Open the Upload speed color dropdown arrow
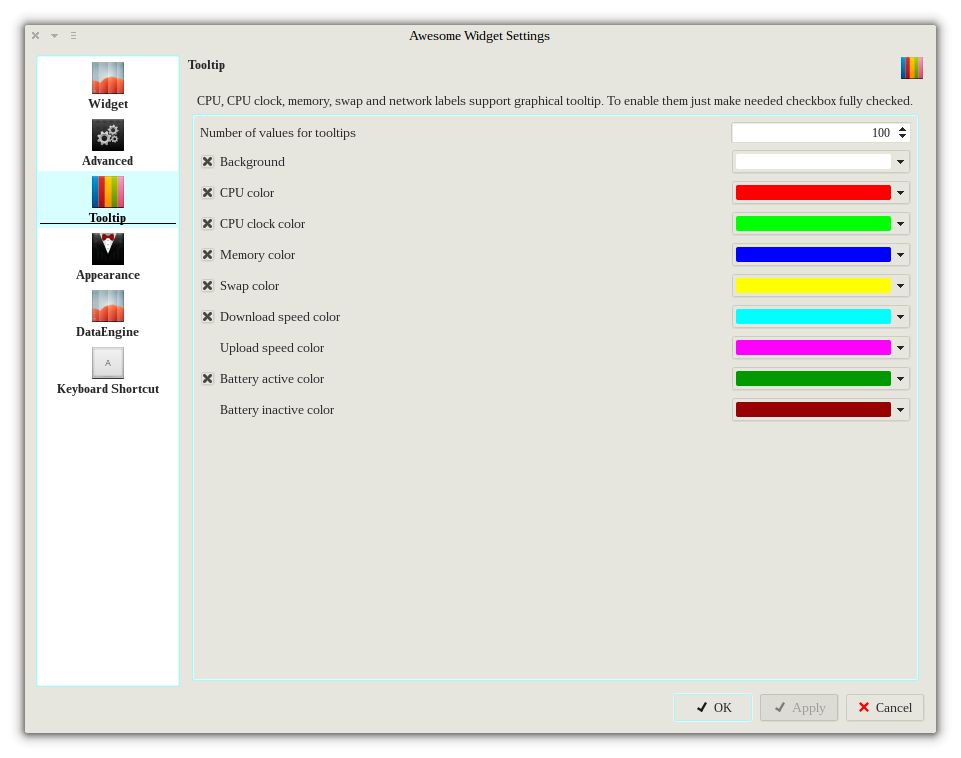Image resolution: width=961 pixels, height=758 pixels. [x=900, y=348]
